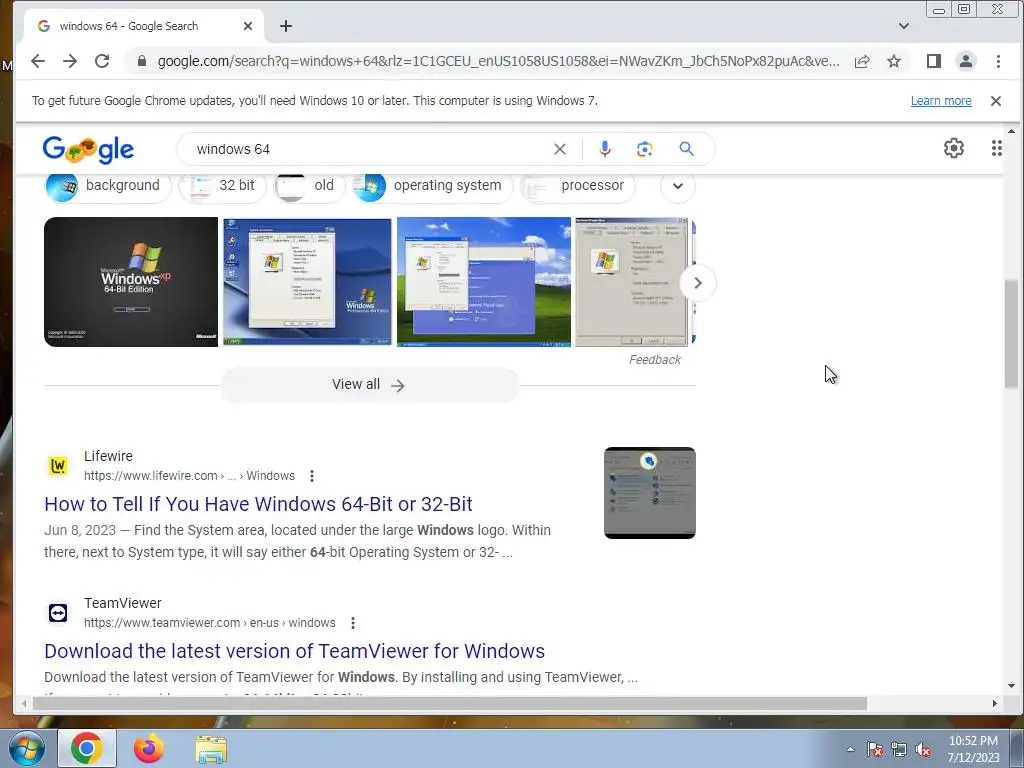Viewport: 1024px width, 768px height.
Task: Go forward to the next page
Action: point(70,61)
